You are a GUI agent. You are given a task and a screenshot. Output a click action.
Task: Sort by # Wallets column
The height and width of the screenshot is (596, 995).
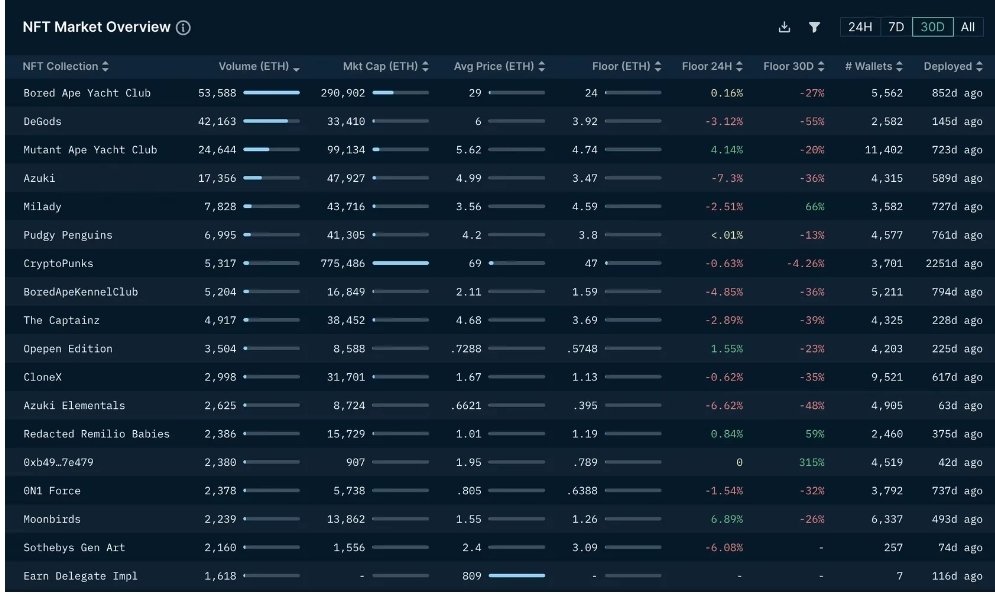(874, 66)
